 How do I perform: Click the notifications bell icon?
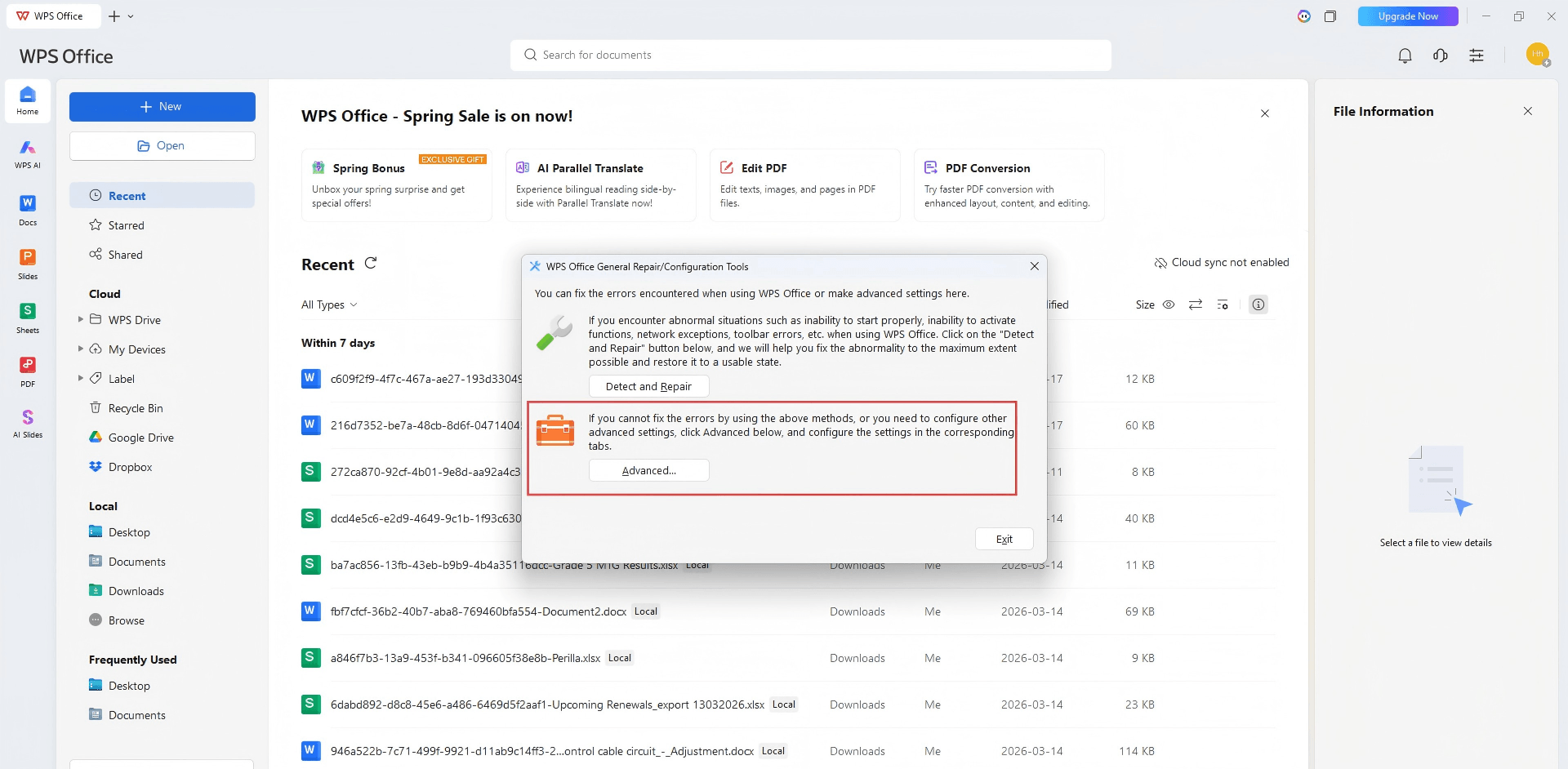[x=1405, y=56]
